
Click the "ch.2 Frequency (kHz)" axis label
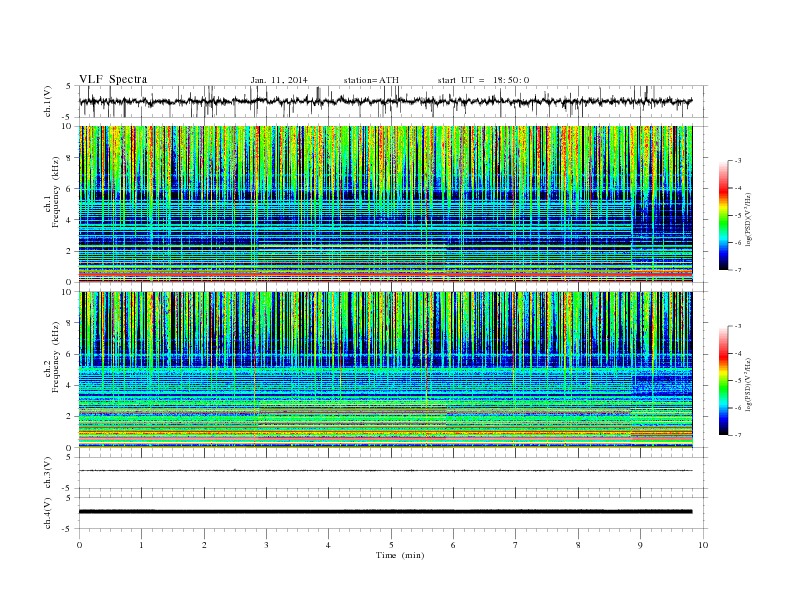point(52,356)
